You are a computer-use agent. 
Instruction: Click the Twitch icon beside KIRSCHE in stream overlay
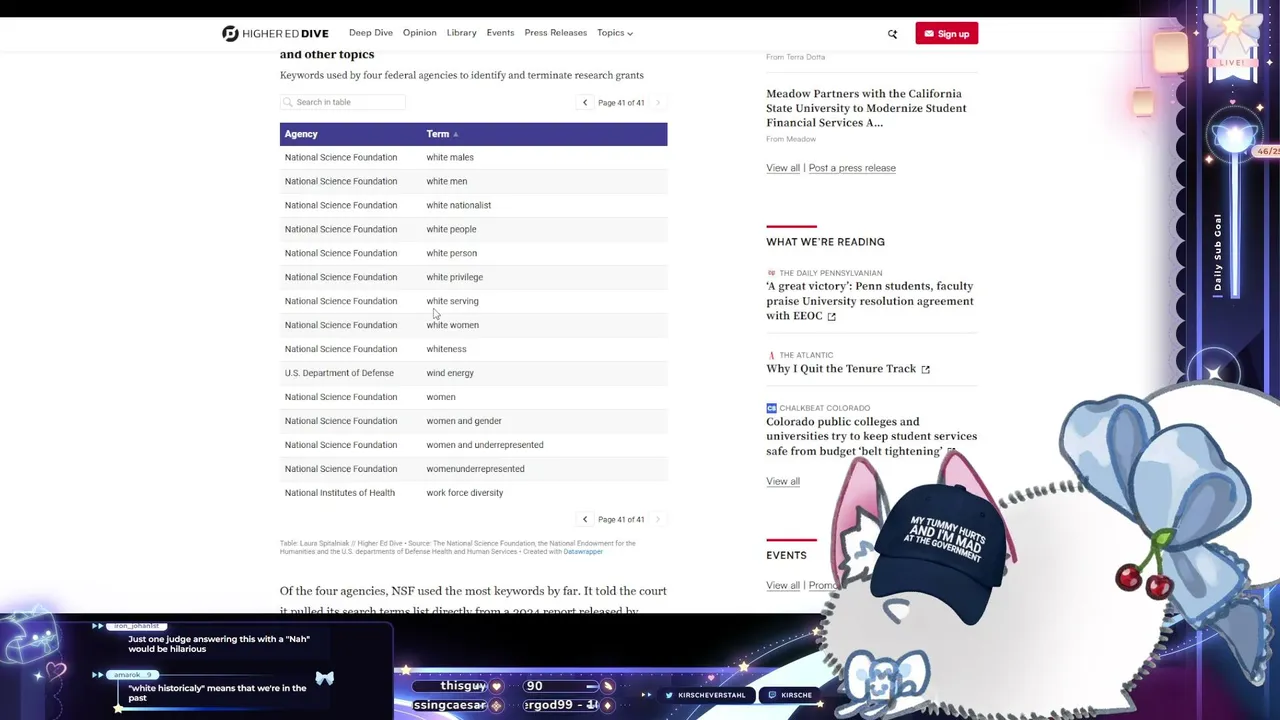click(x=772, y=695)
